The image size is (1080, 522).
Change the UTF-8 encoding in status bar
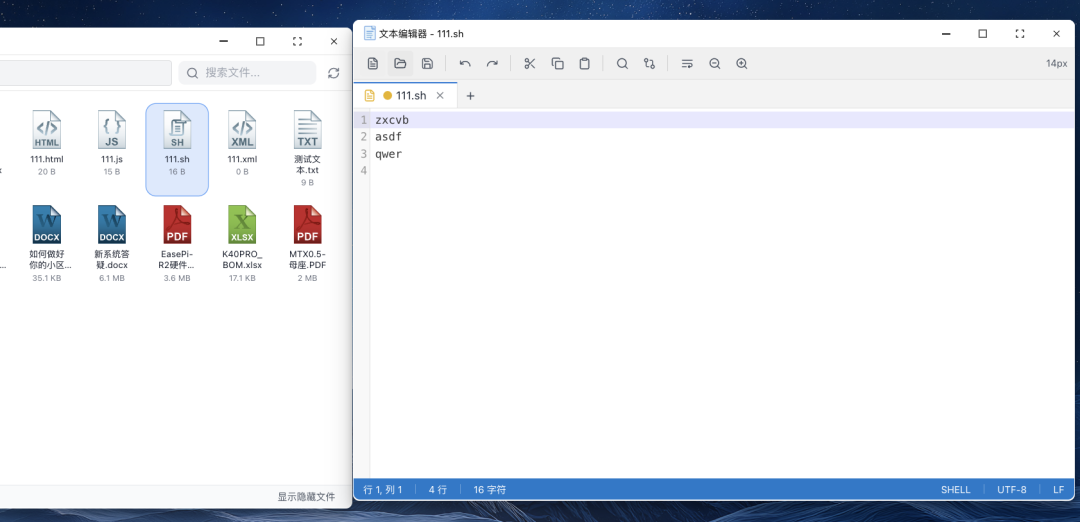point(1011,490)
